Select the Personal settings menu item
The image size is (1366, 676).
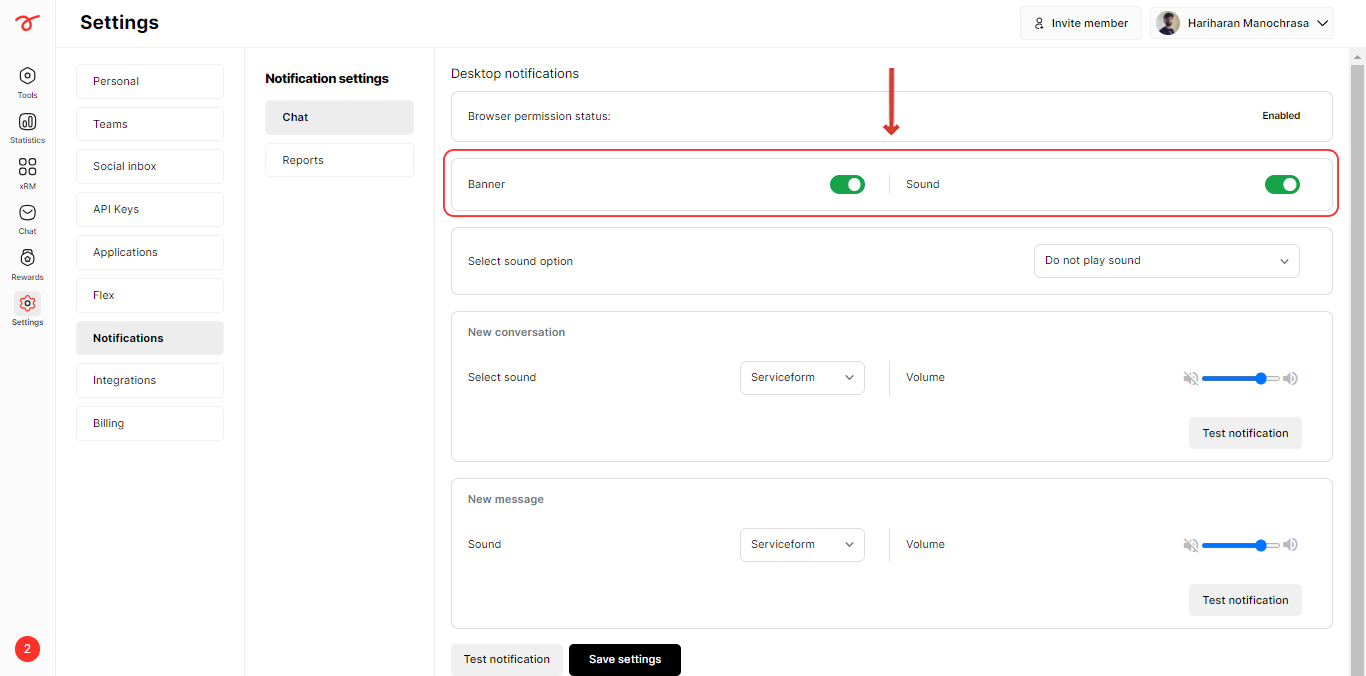(x=150, y=81)
